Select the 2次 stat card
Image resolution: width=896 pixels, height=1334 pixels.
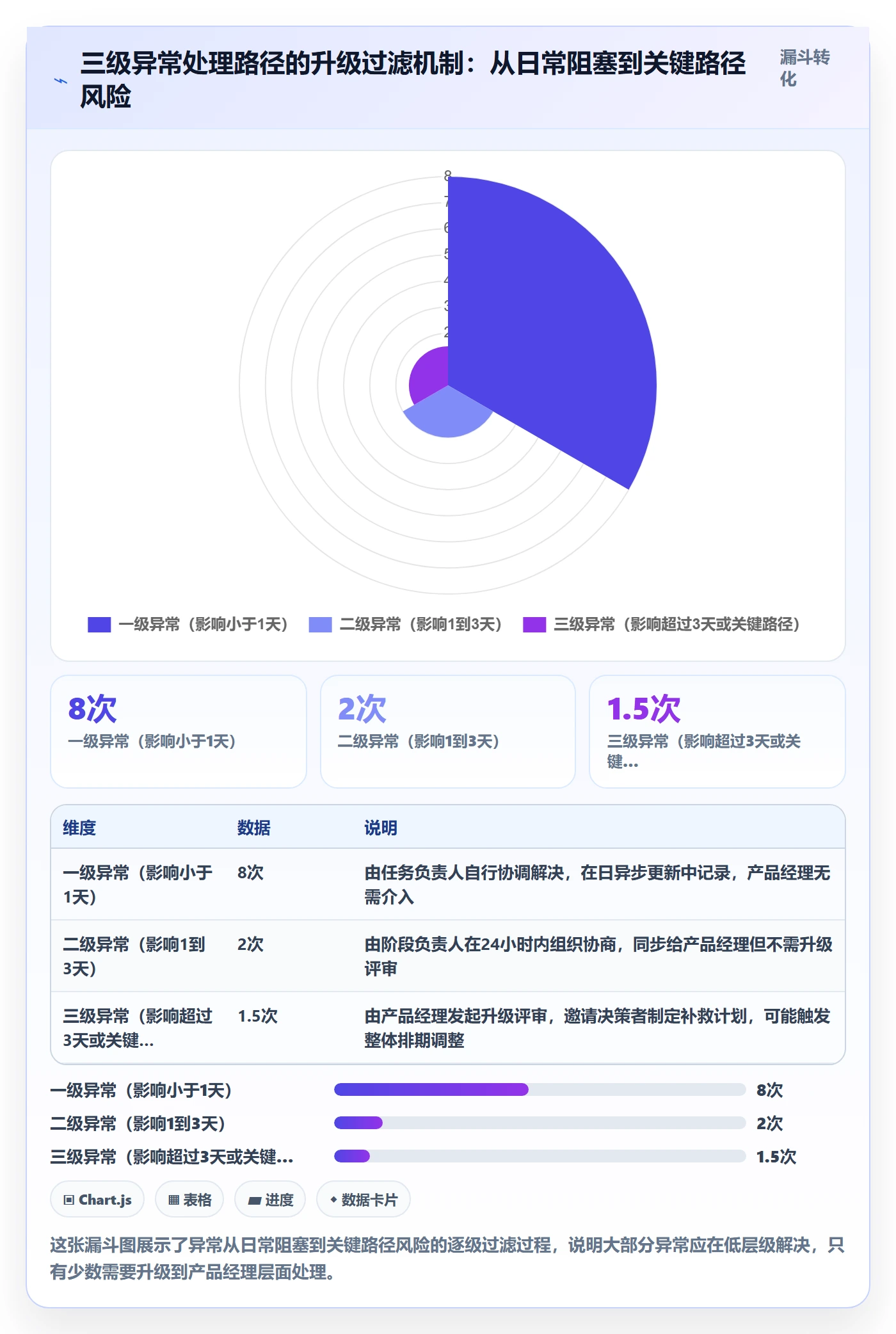[448, 732]
